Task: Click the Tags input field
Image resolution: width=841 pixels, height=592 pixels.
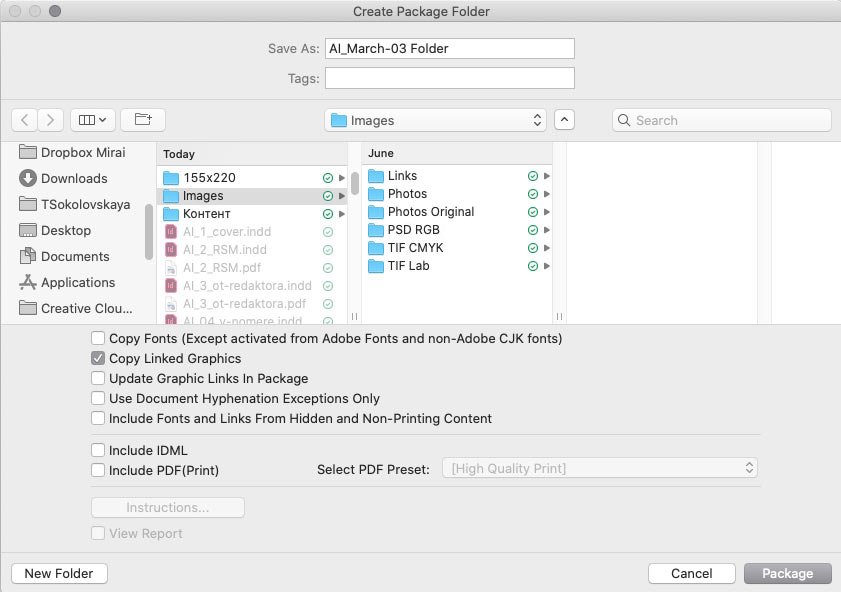Action: point(449,78)
